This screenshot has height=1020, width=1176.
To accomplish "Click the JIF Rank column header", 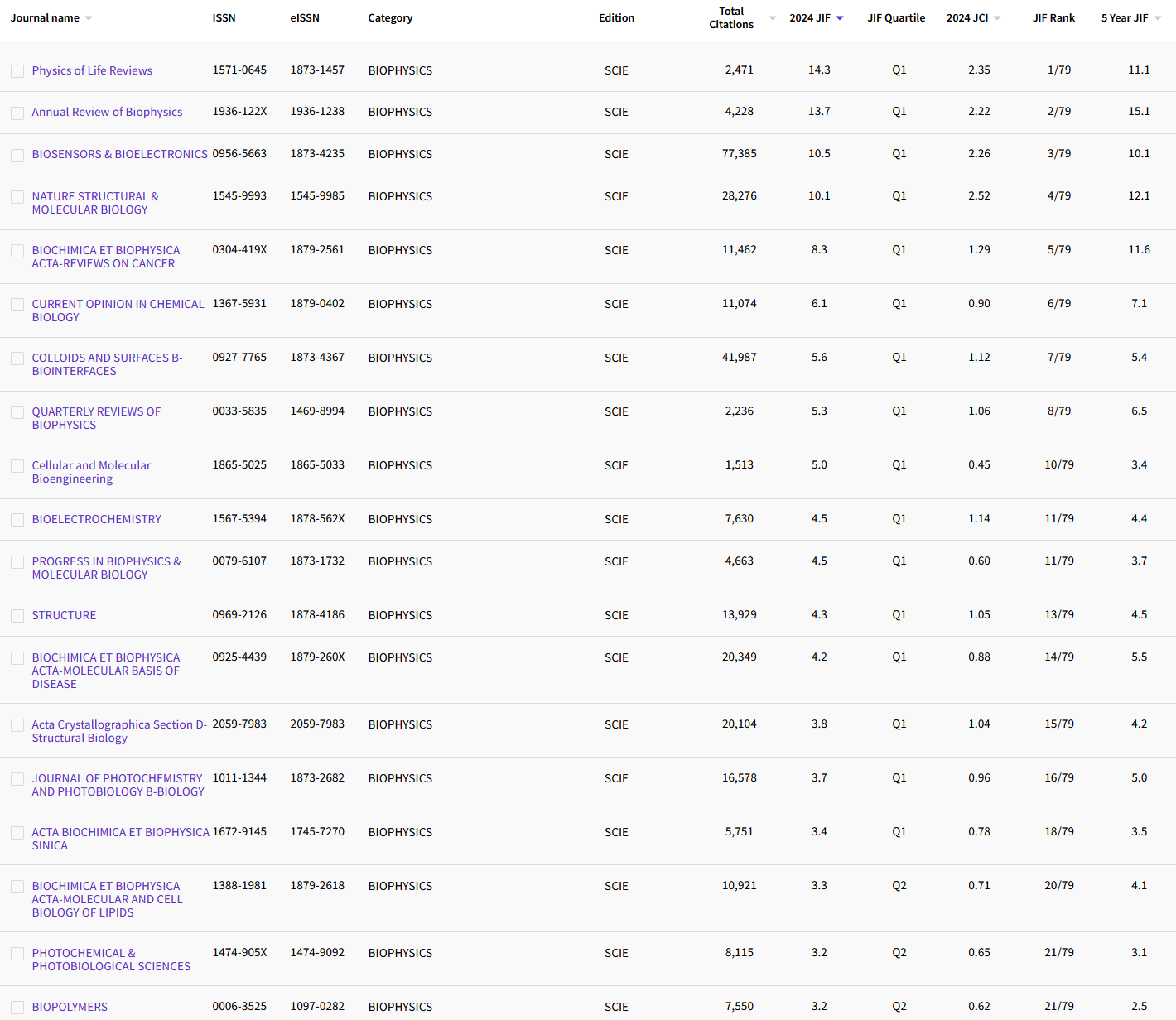I will [x=1053, y=17].
